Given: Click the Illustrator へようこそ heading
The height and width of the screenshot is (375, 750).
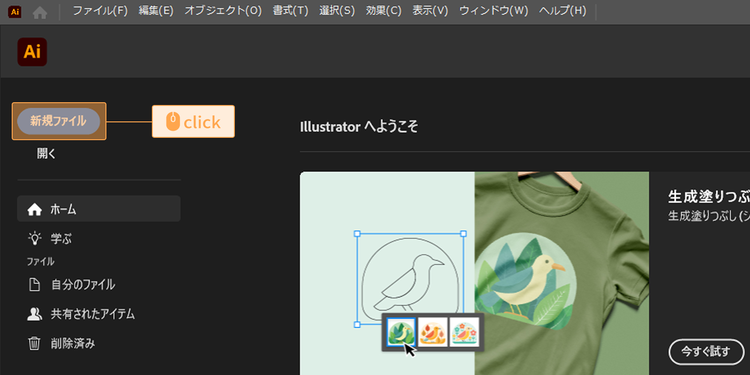Looking at the screenshot, I should point(359,127).
